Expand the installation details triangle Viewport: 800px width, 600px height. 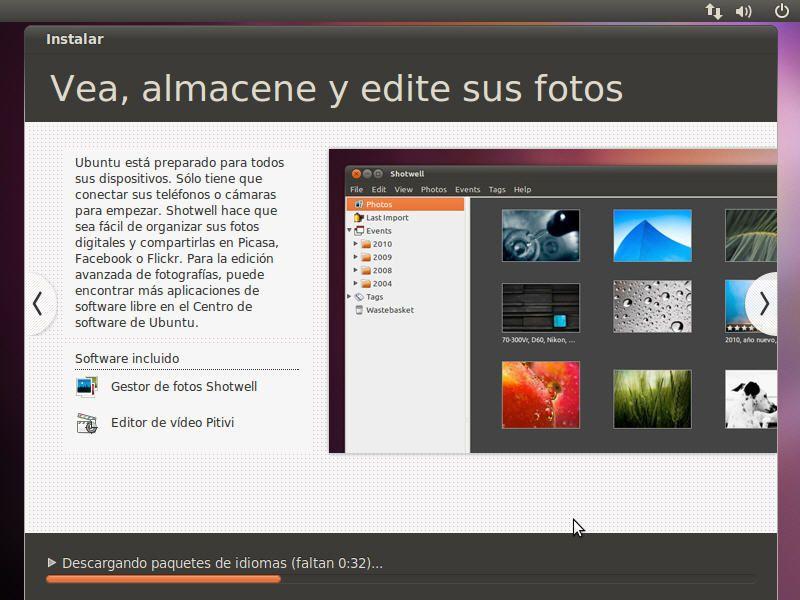pos(51,562)
